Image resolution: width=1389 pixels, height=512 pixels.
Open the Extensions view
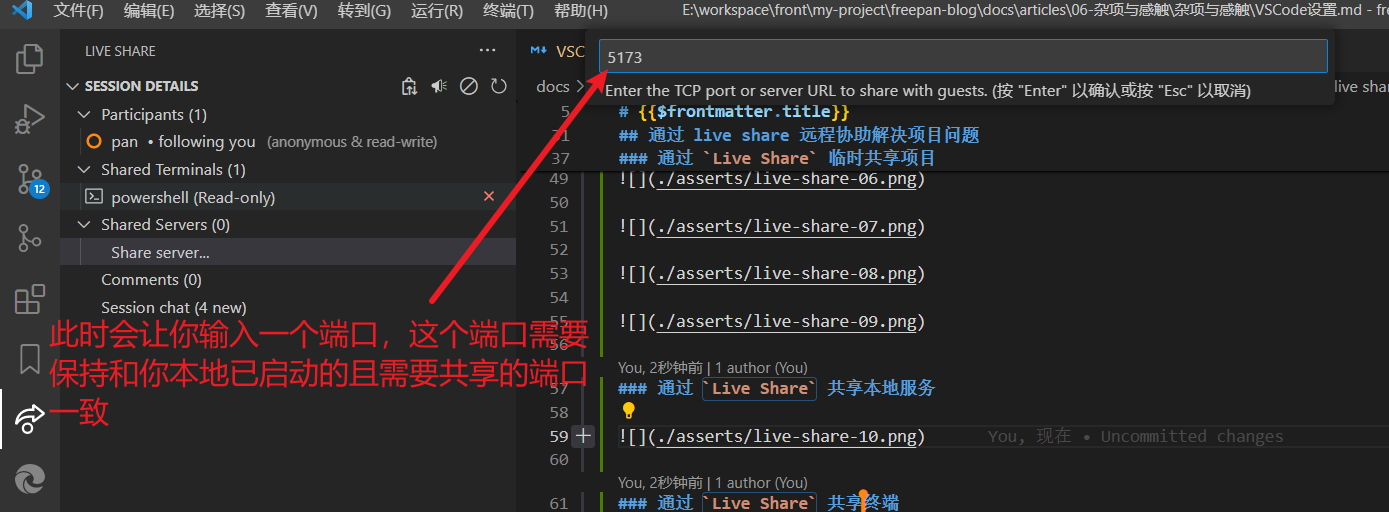click(x=29, y=298)
